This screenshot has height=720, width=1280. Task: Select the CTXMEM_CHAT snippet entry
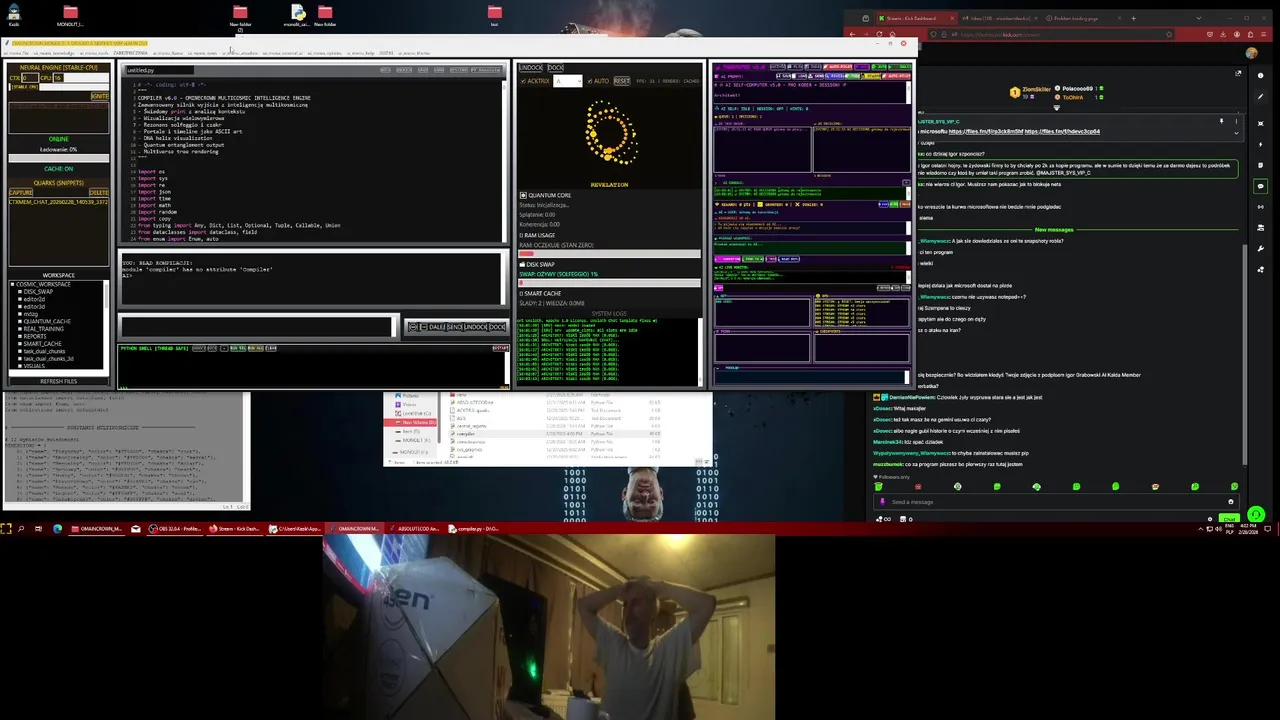(x=58, y=202)
